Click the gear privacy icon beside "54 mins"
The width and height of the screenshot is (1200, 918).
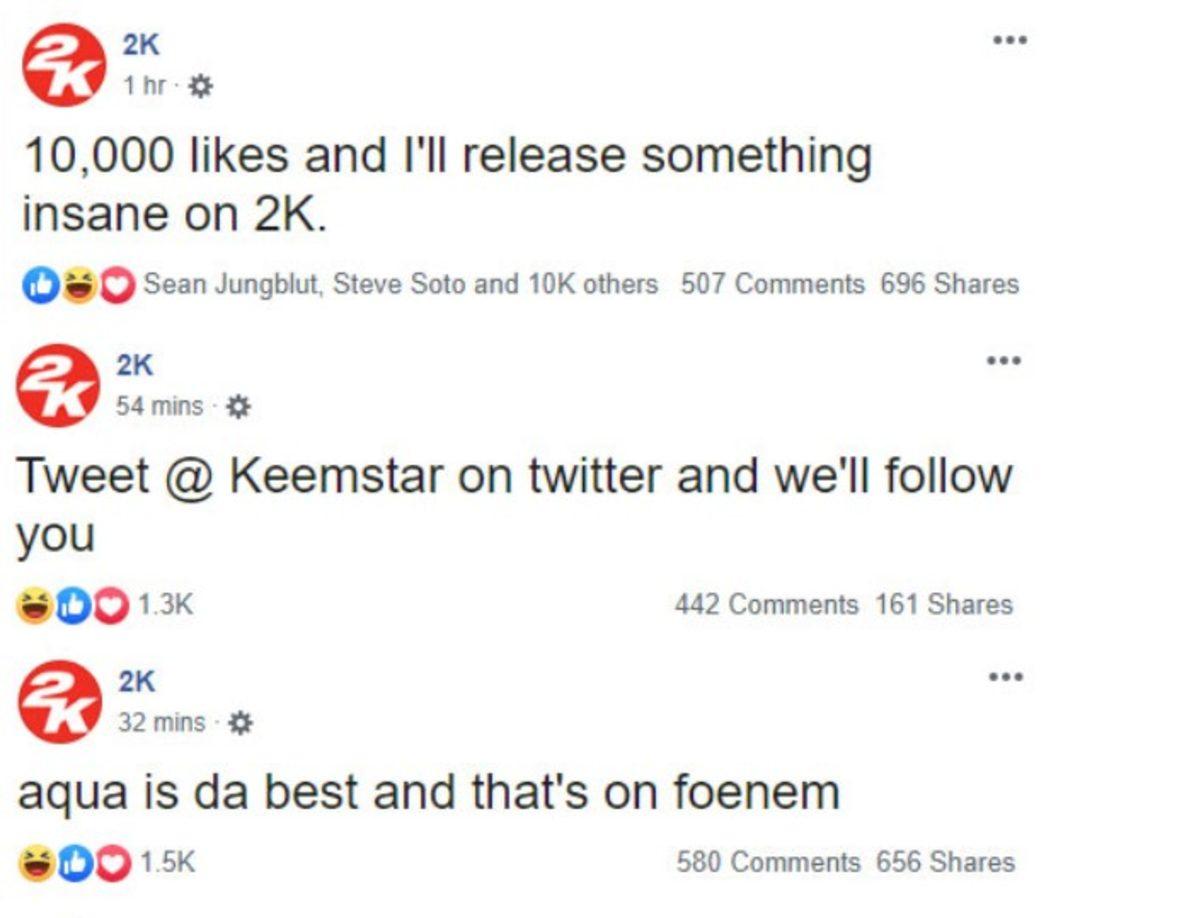(x=238, y=407)
